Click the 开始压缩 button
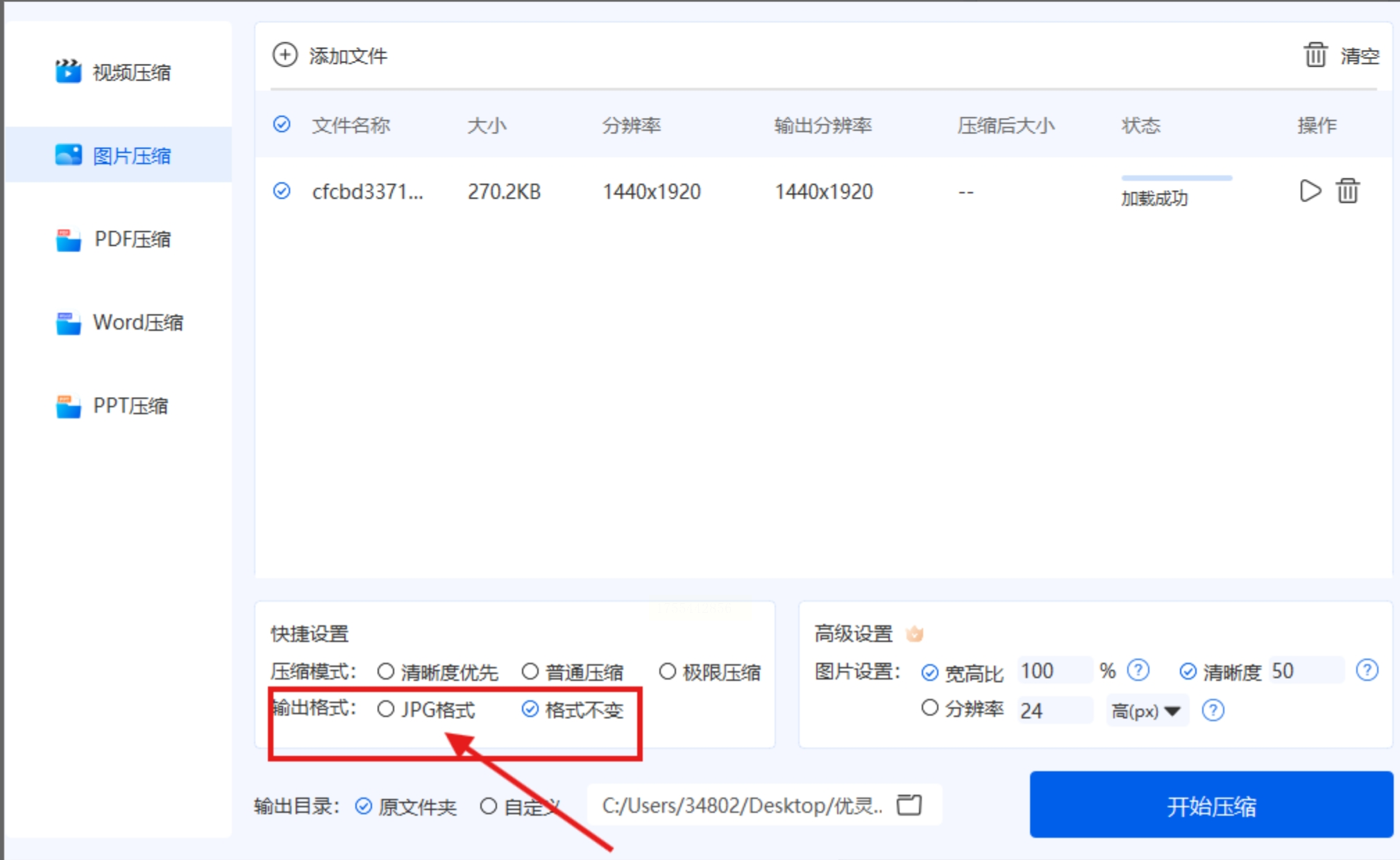This screenshot has width=1400, height=860. 1211,805
